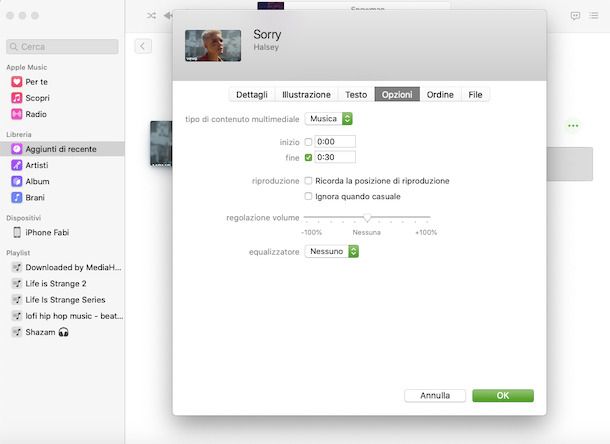Enable Ignora quando casuale
610x444 pixels.
(x=308, y=196)
